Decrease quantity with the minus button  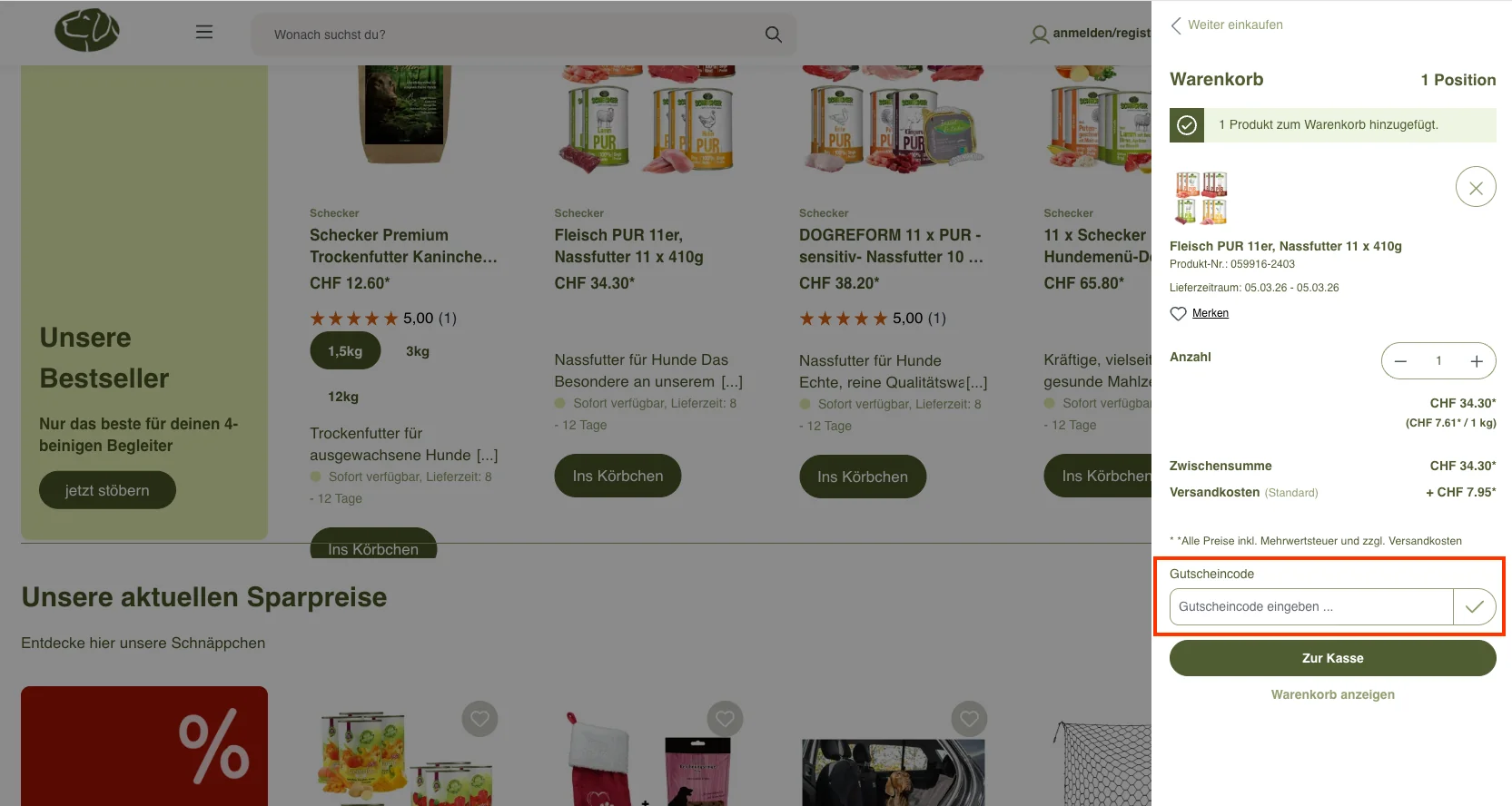[1400, 361]
